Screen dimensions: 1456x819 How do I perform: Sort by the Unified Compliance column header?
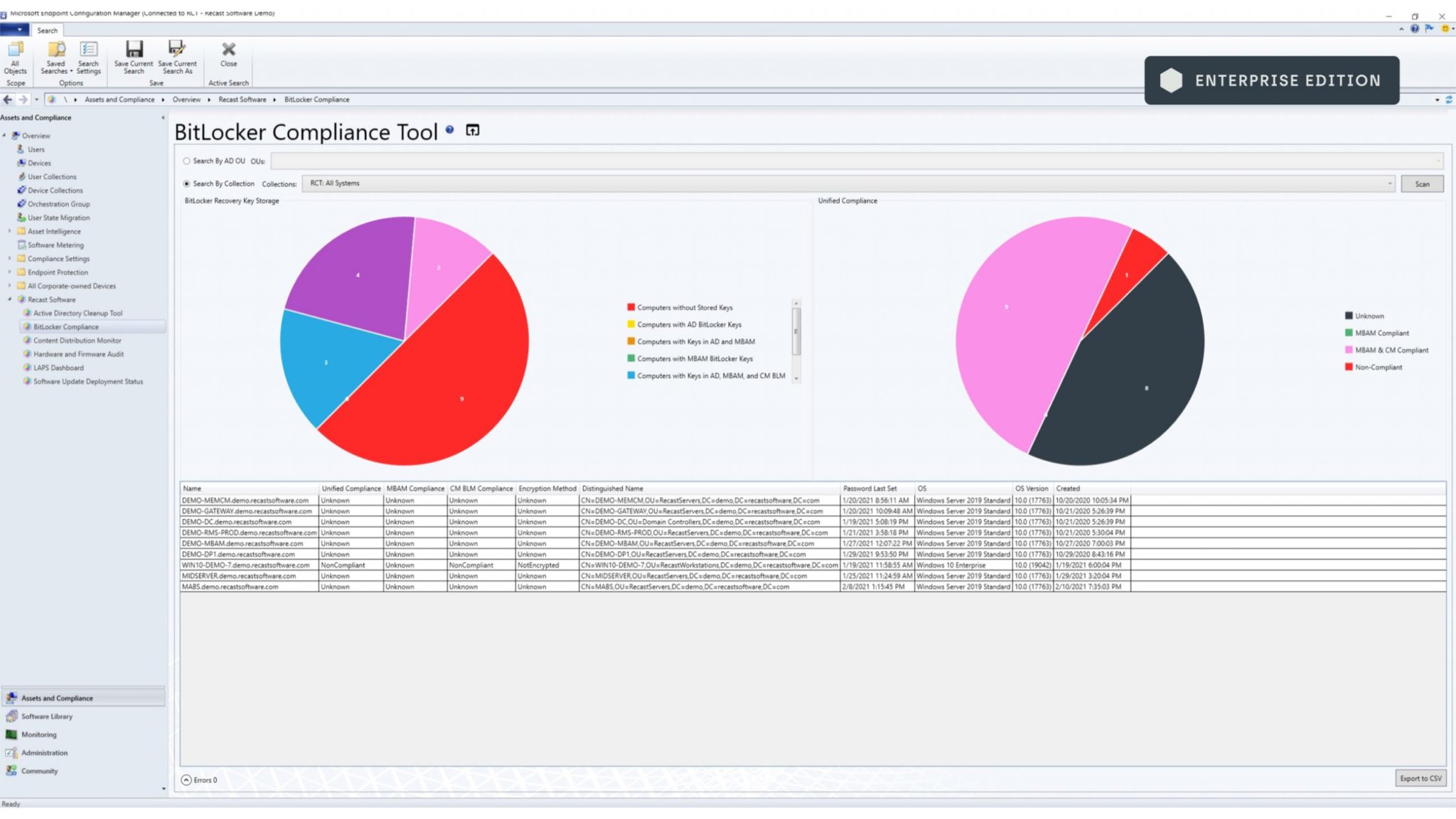[351, 488]
